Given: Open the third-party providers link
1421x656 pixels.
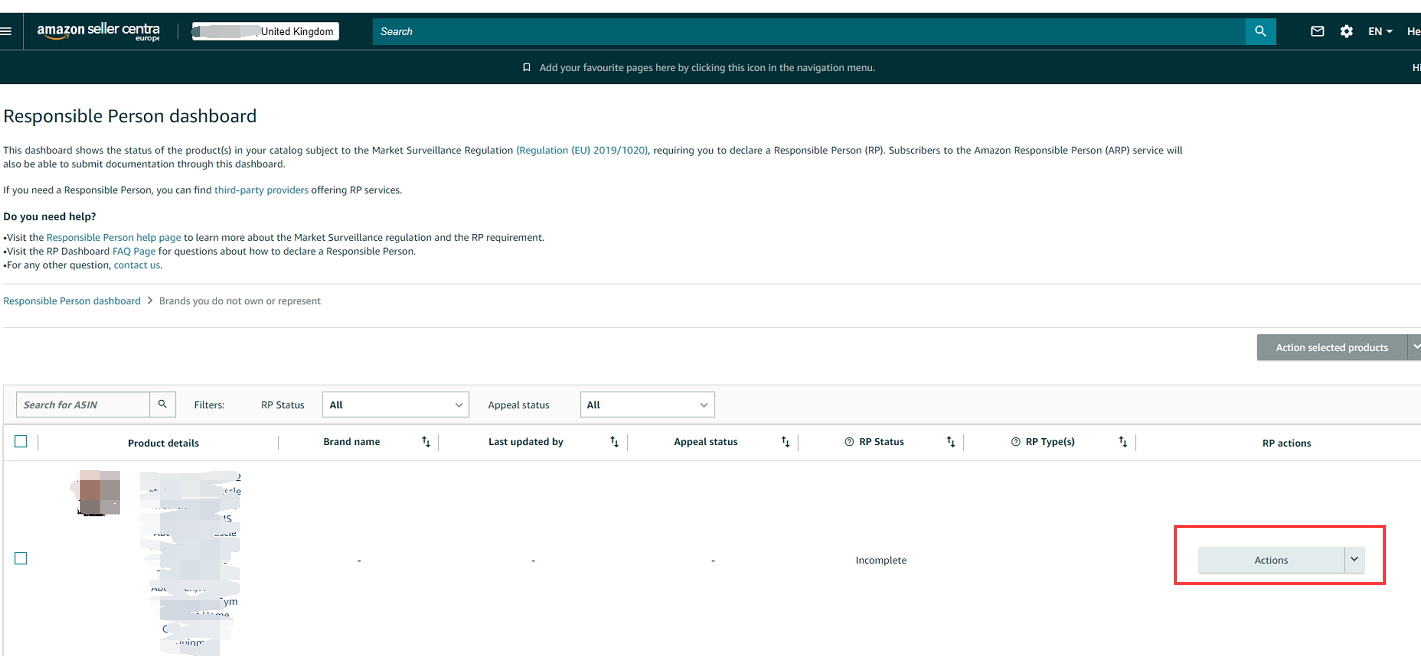Looking at the screenshot, I should (261, 190).
